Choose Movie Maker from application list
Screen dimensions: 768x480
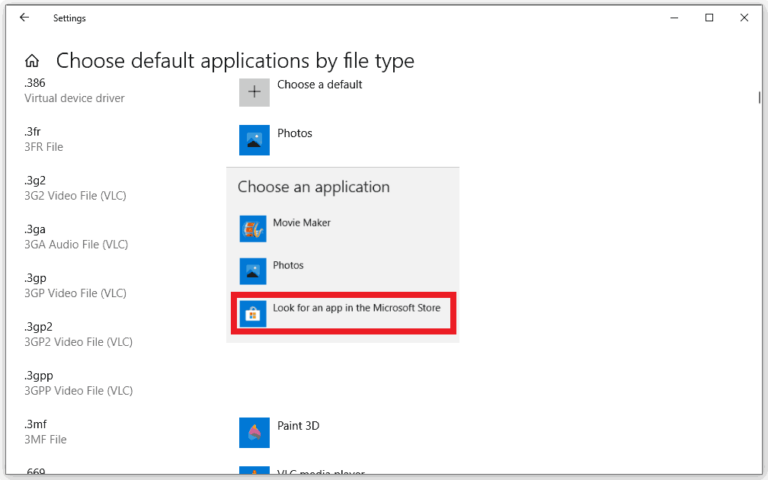coord(301,223)
